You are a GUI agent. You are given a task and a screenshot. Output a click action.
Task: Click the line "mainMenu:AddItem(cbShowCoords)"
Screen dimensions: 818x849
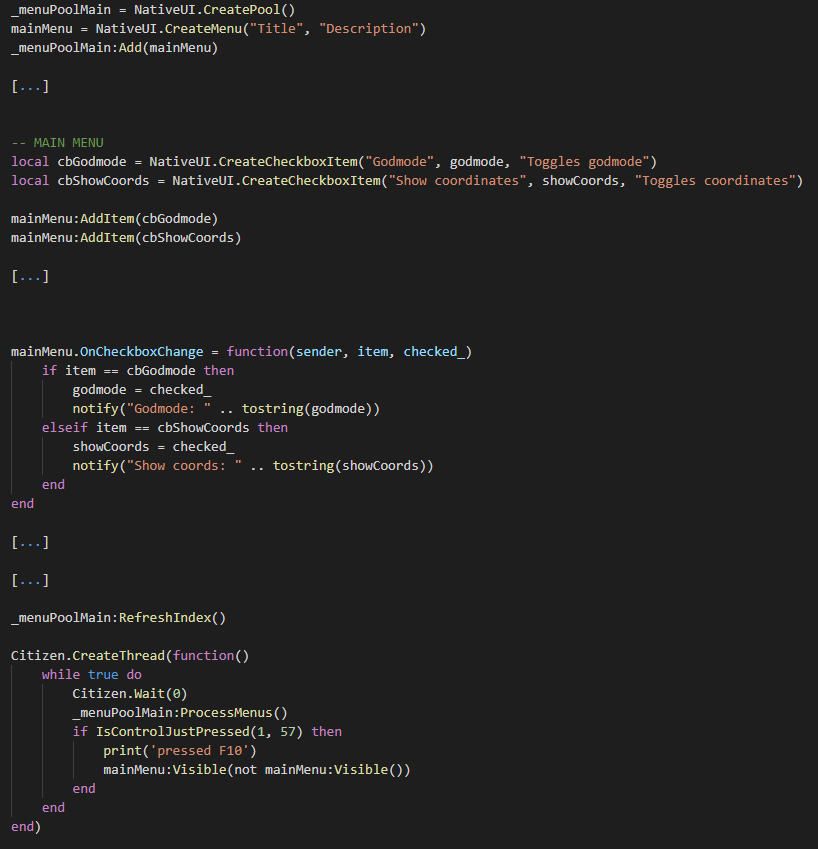126,237
